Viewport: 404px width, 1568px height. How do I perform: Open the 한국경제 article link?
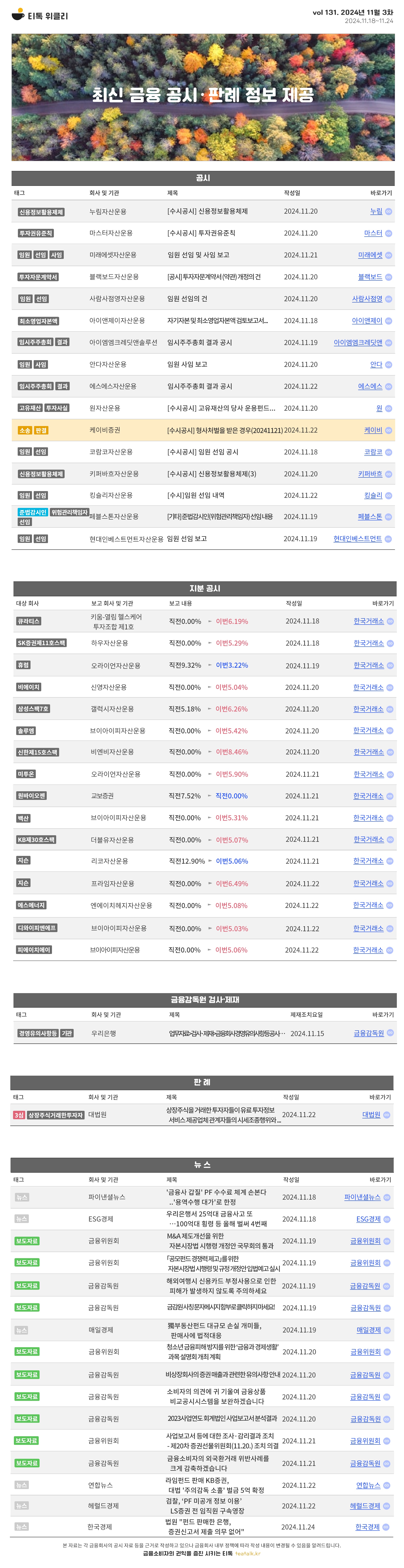point(368,1527)
